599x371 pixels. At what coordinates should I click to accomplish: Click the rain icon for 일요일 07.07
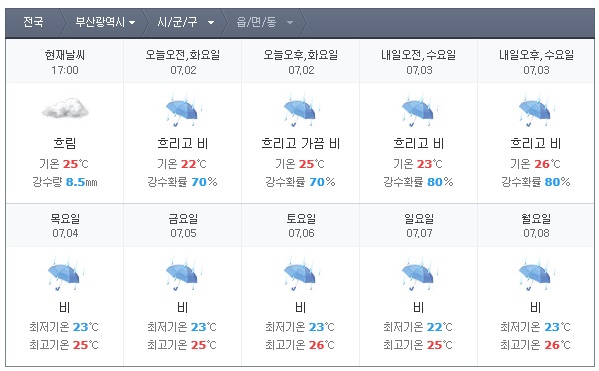coord(419,274)
